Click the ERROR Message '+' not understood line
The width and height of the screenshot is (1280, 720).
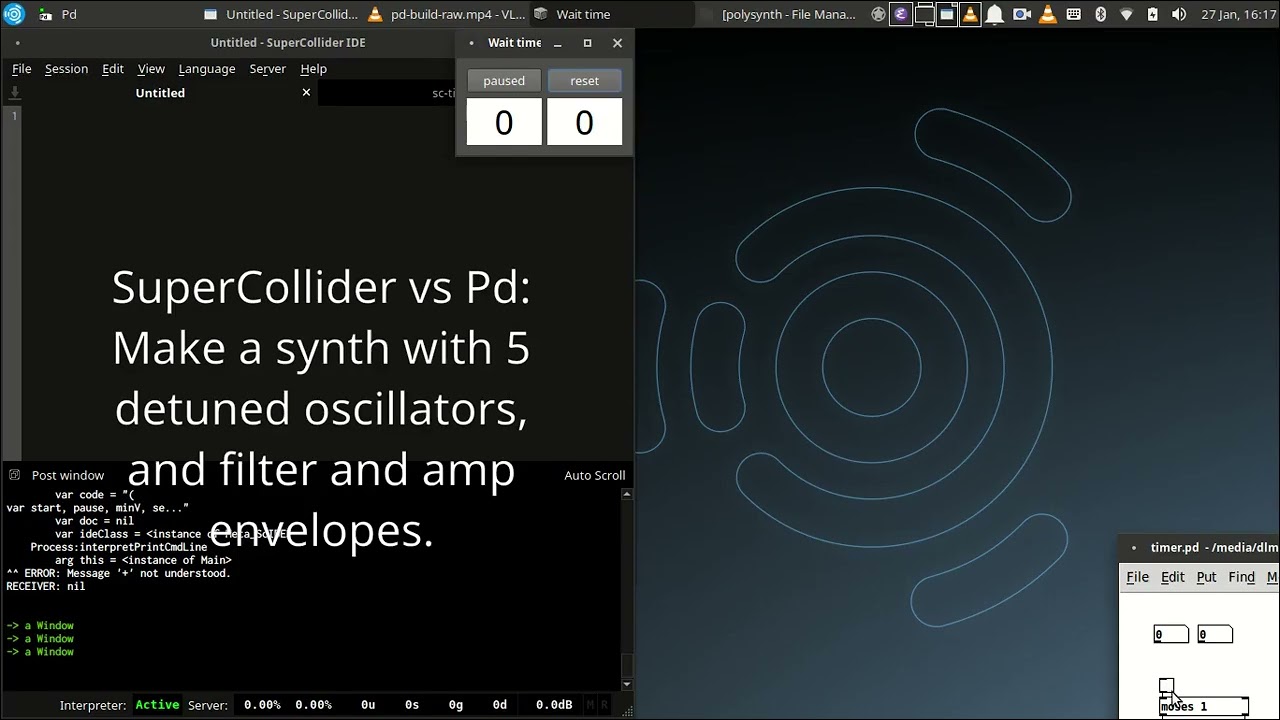pos(118,574)
